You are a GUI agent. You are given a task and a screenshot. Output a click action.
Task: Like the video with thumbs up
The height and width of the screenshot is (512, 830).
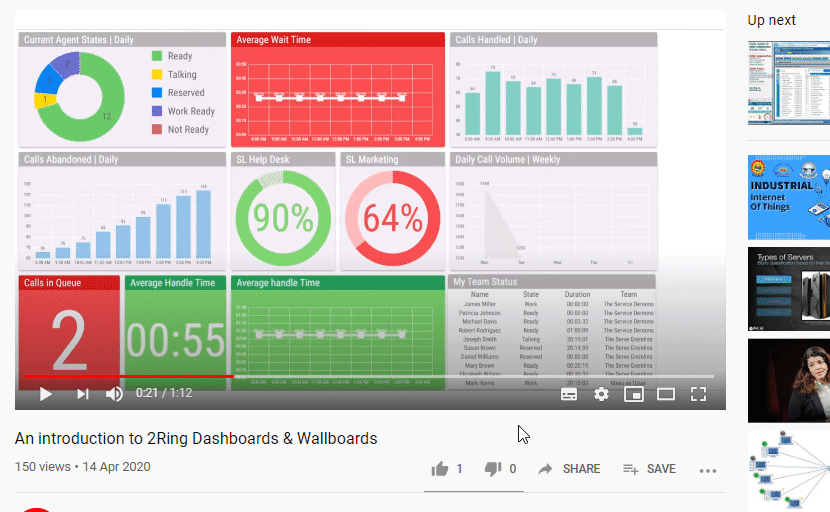tap(440, 469)
